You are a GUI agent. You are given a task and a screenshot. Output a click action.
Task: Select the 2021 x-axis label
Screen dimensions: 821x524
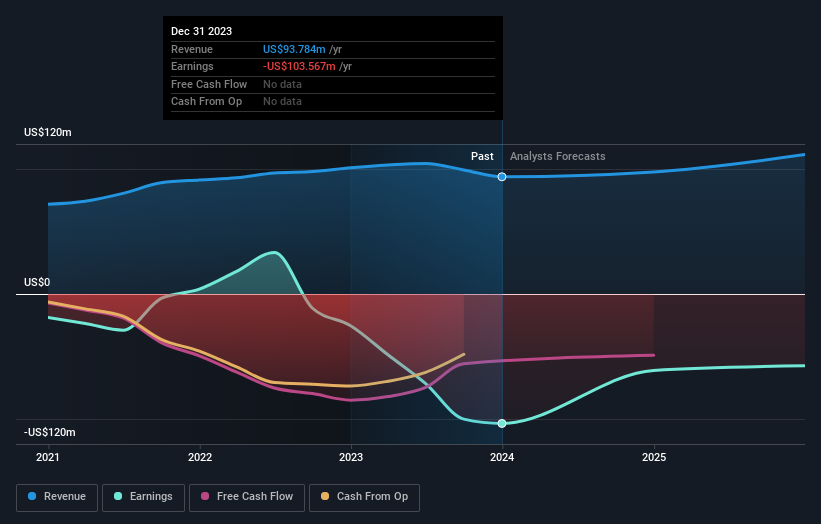[48, 457]
